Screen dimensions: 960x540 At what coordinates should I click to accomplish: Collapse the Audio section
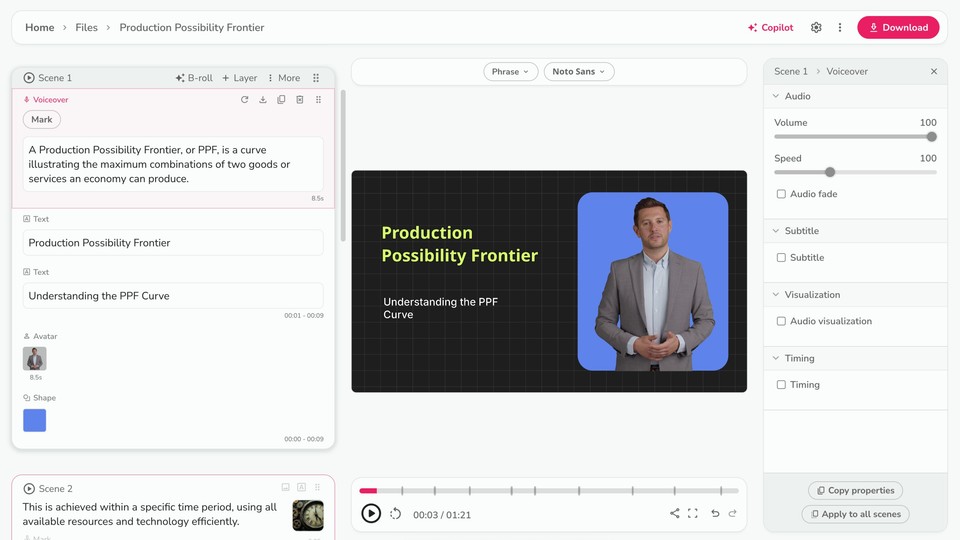(x=776, y=96)
